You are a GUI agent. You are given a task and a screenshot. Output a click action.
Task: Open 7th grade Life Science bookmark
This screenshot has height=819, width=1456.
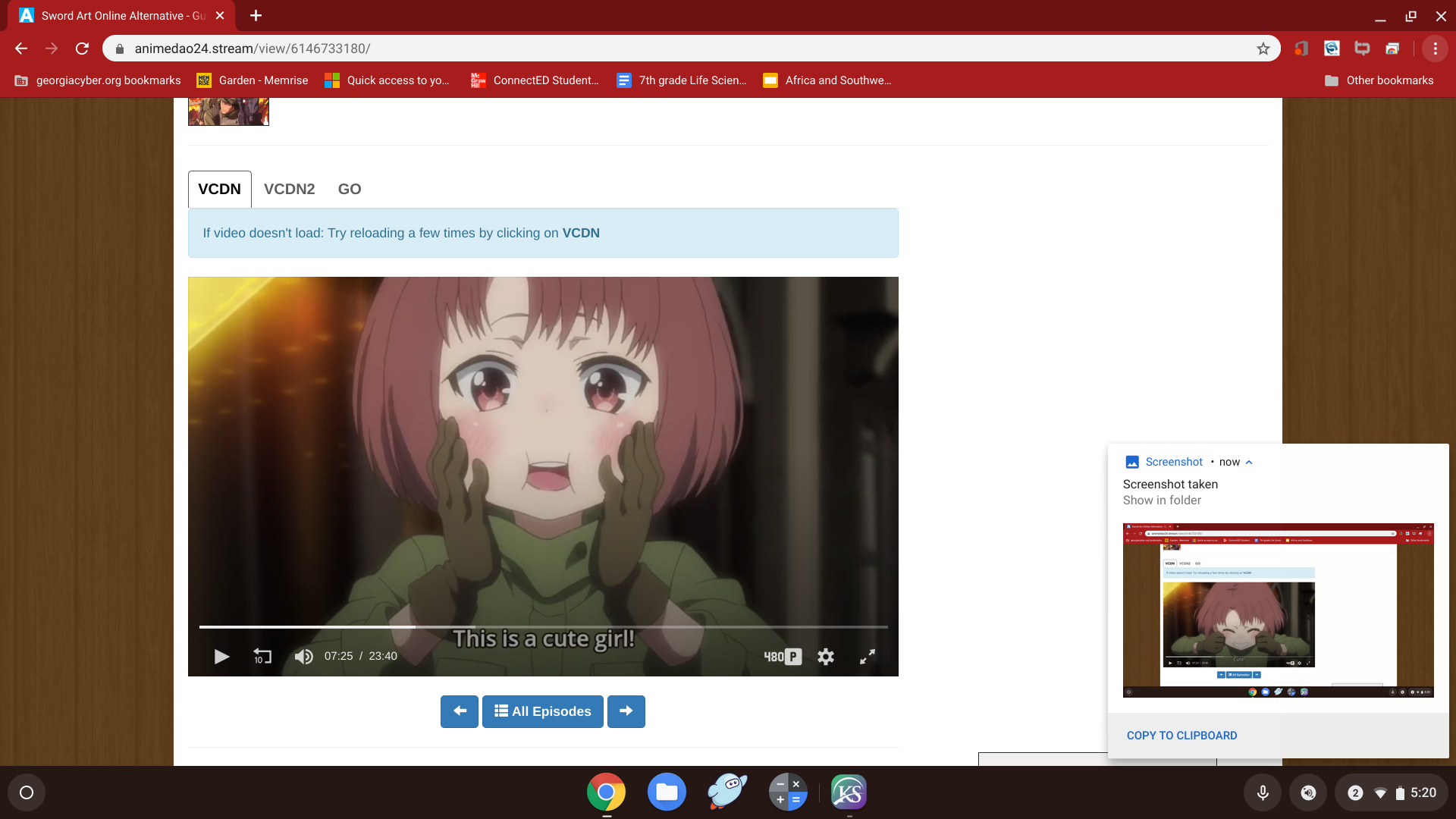pos(682,80)
